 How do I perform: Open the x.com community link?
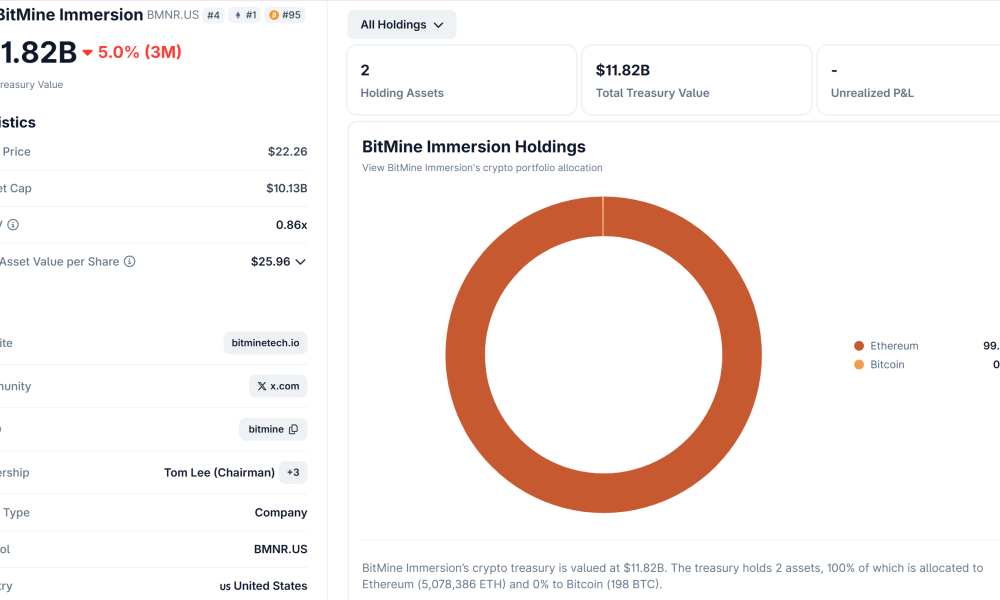[x=278, y=386]
